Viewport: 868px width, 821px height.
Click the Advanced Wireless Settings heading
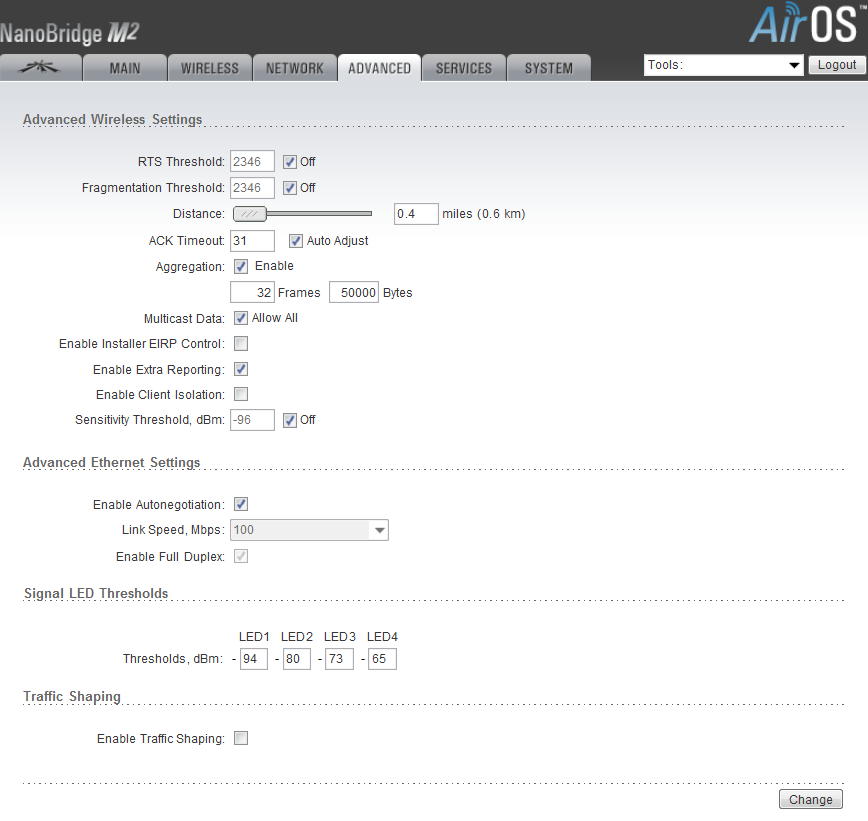[112, 120]
